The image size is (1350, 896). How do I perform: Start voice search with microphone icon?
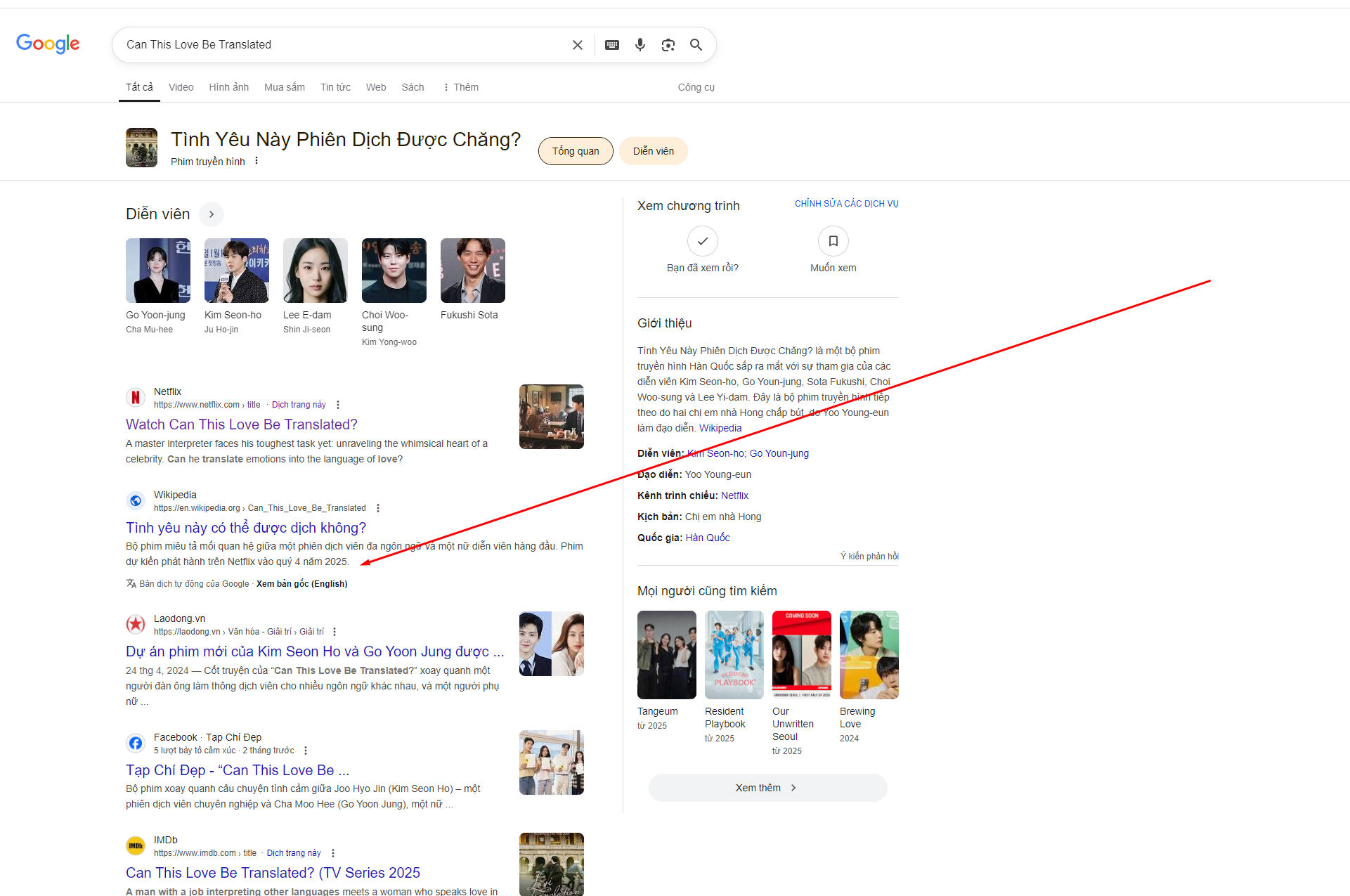tap(640, 45)
